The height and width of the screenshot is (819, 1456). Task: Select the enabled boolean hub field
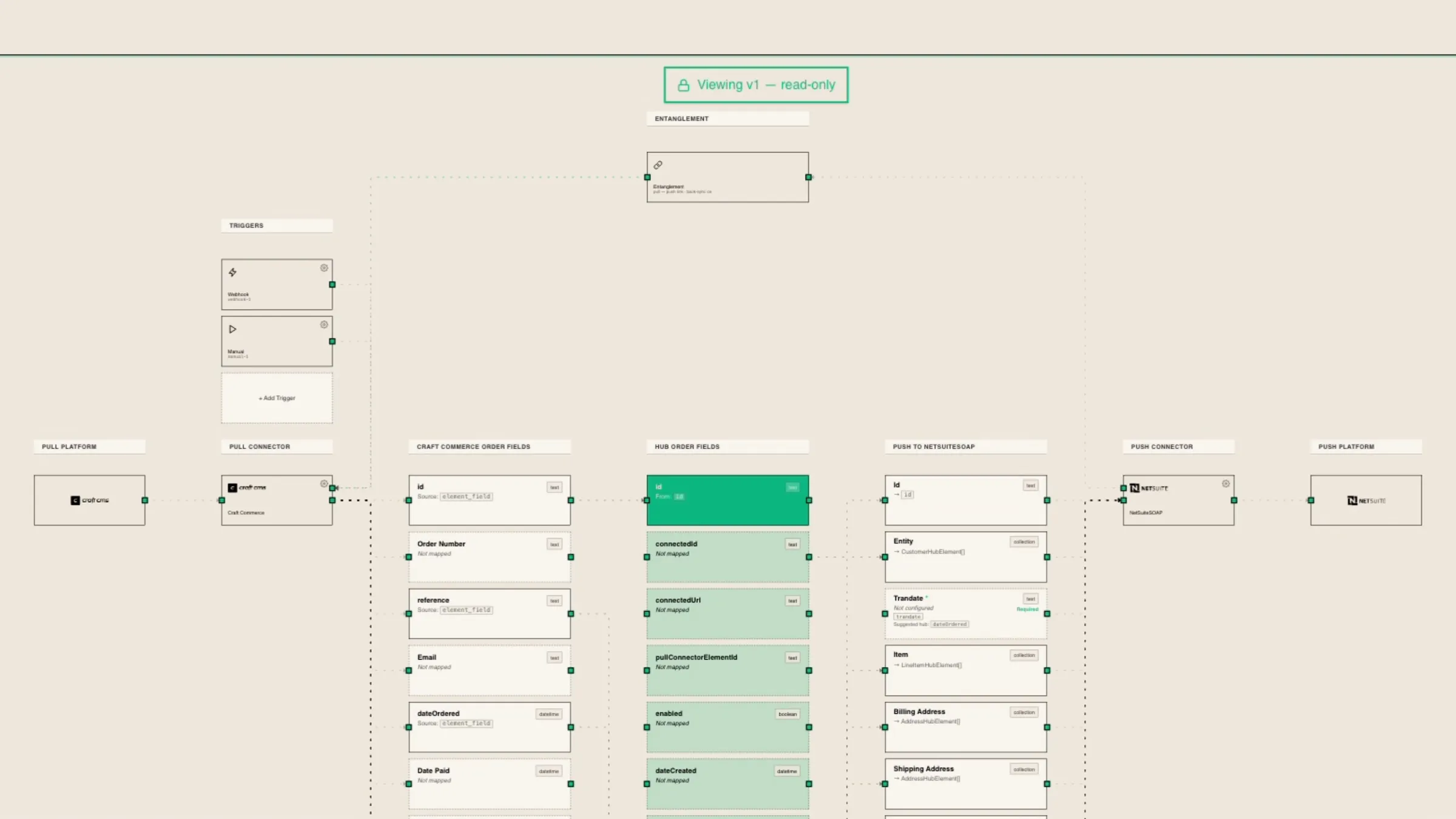pyautogui.click(x=727, y=727)
